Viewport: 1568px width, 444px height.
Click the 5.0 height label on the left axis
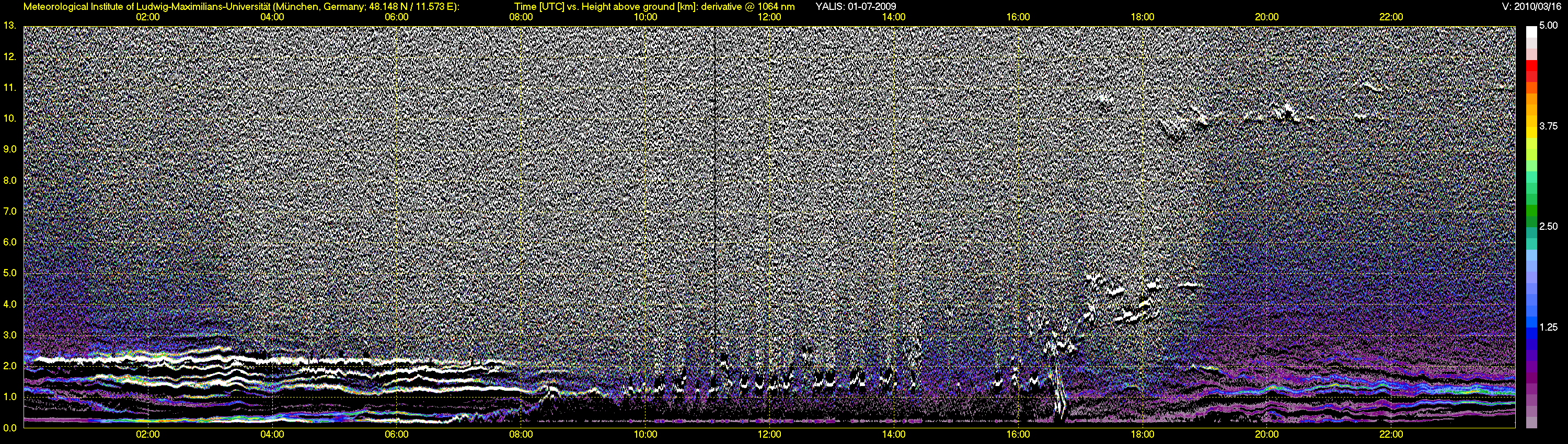[x=10, y=273]
